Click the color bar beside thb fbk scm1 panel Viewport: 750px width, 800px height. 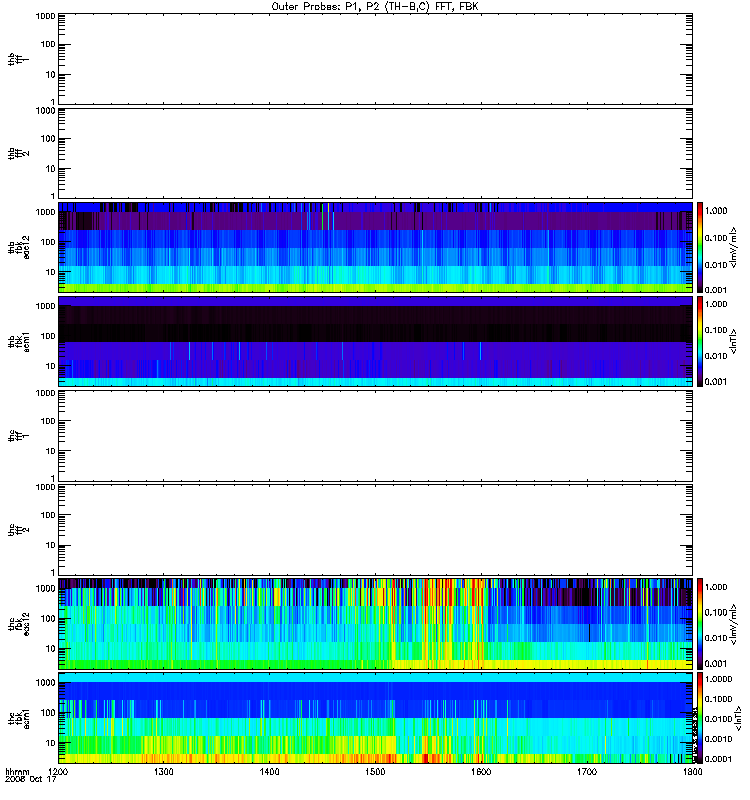tap(700, 341)
